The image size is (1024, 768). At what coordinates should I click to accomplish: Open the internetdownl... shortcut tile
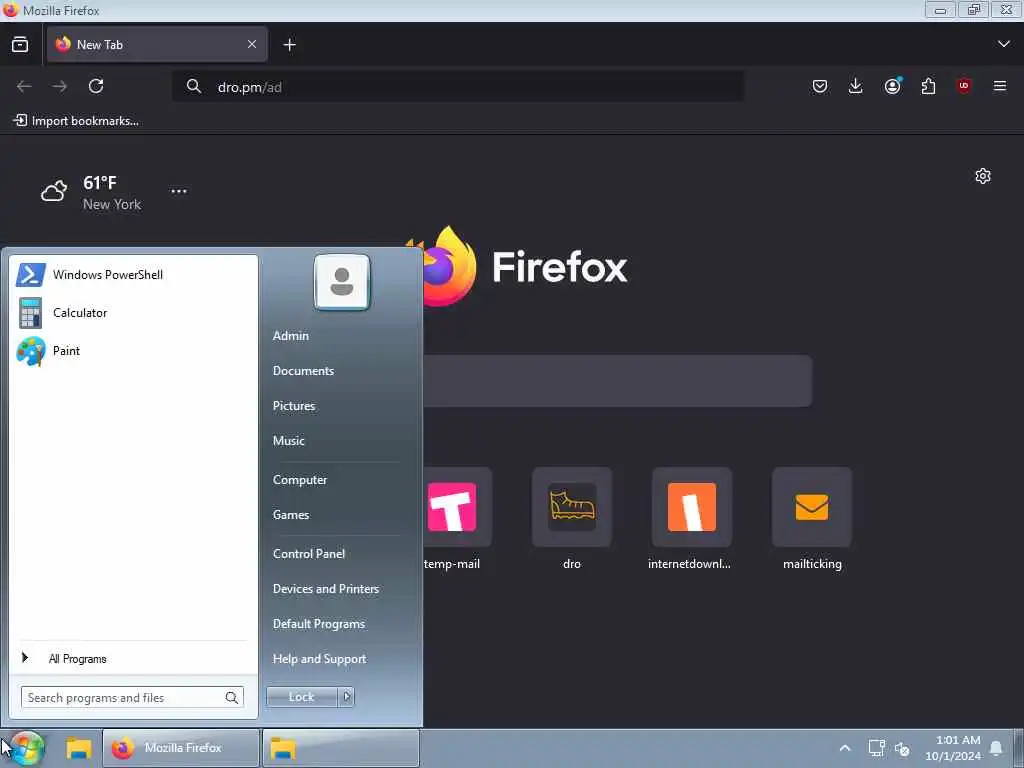692,507
